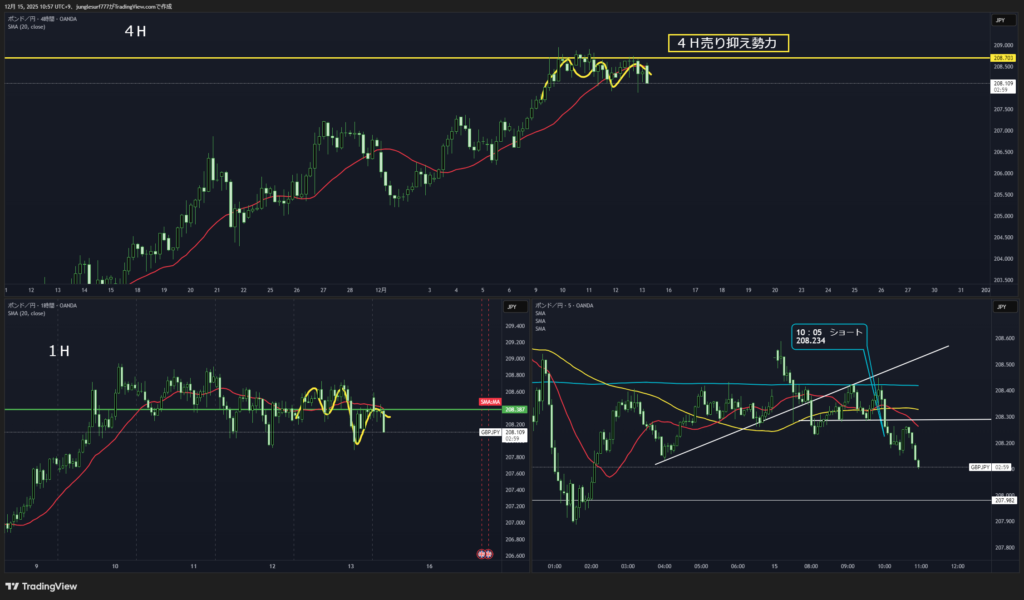Click the TradingView logo in bottom-left corner

[x=42, y=586]
